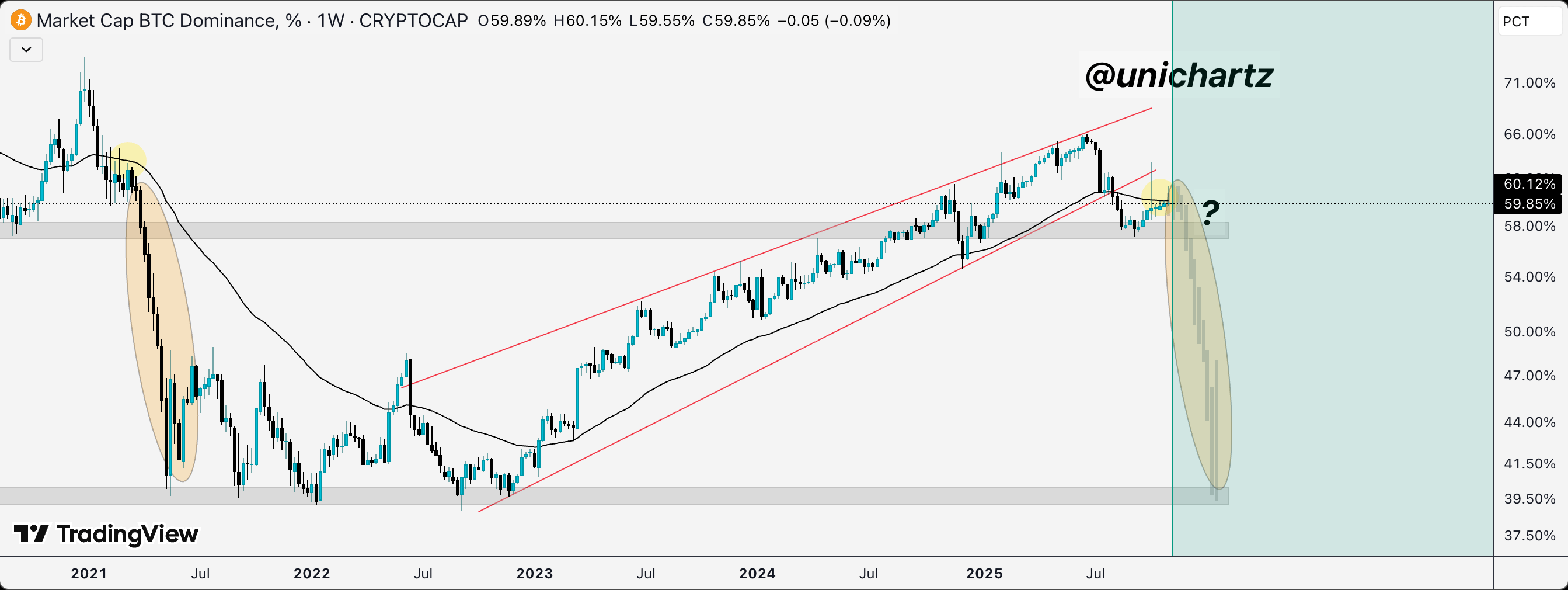Click the 60.12% black price label
The height and width of the screenshot is (590, 1568).
pos(1529,184)
